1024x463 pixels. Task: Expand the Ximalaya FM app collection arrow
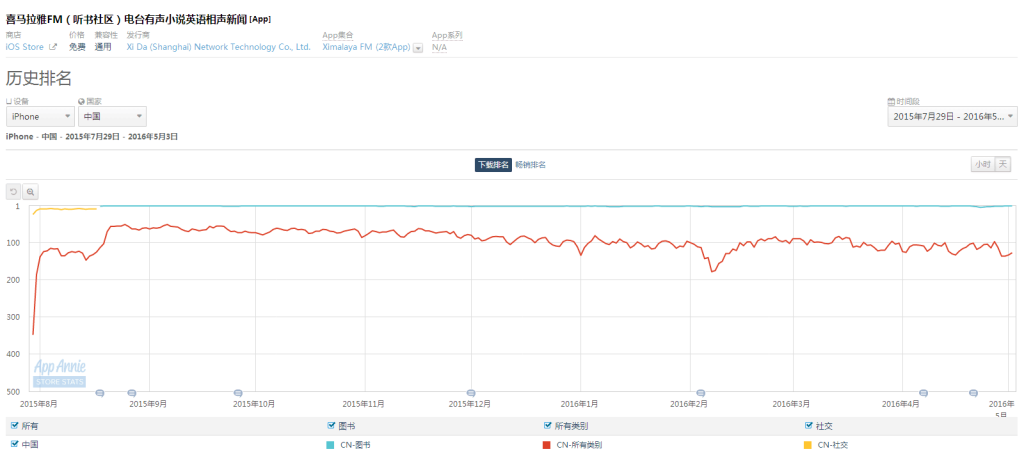[x=418, y=48]
